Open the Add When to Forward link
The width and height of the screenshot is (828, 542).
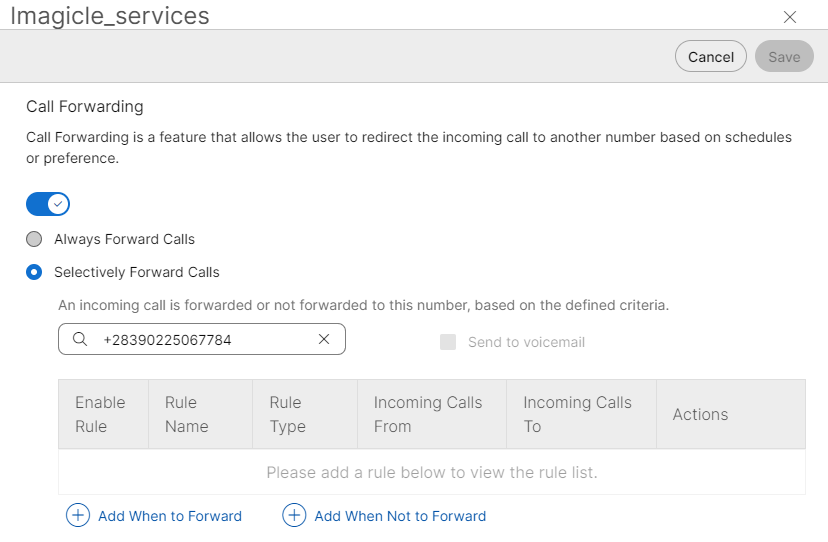tap(170, 516)
